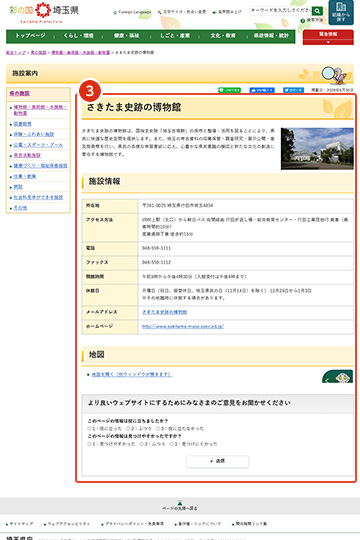360x540 pixels.
Task: Open the 組織から探す building icon
Action: [x=341, y=12]
